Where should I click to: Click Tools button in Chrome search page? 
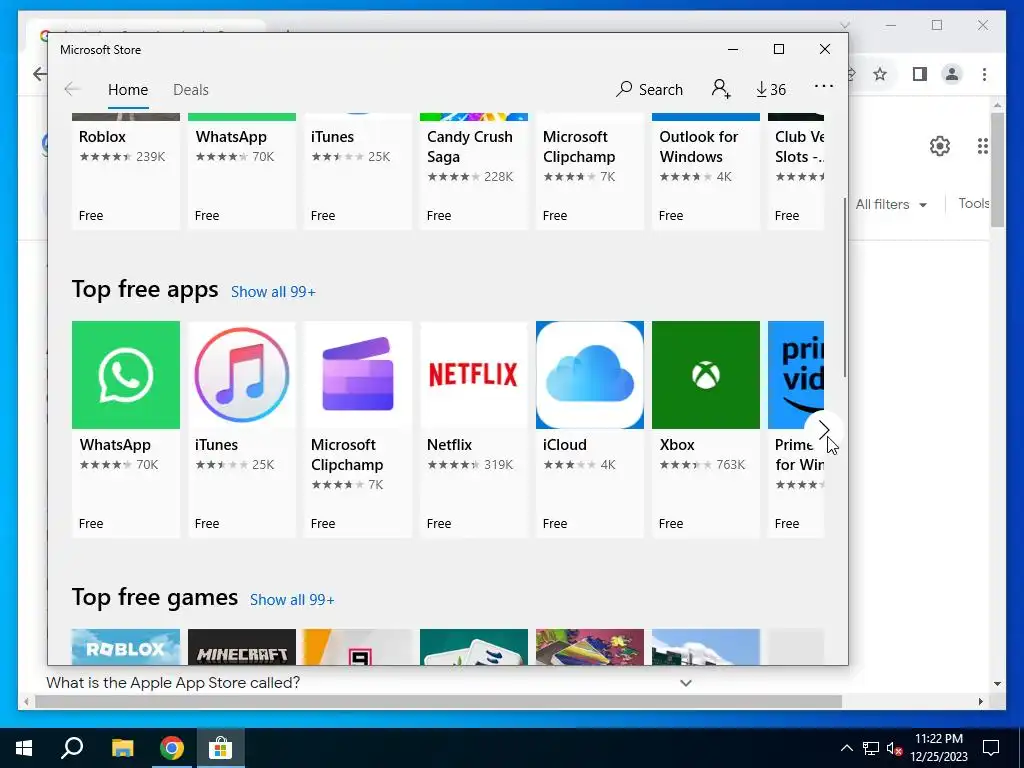pos(974,204)
